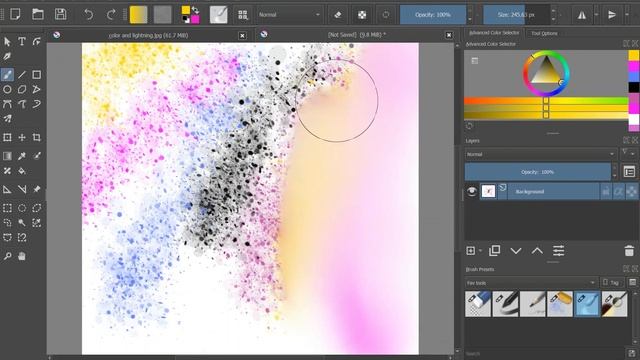Open the brush presets view menu
Screen dimensions: 640x360
point(633,282)
